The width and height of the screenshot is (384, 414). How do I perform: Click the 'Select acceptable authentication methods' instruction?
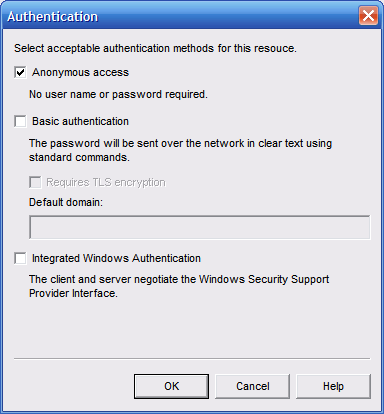point(155,48)
